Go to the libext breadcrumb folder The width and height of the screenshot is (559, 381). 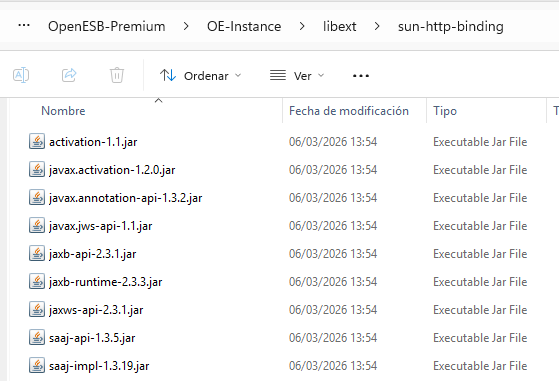[339, 26]
